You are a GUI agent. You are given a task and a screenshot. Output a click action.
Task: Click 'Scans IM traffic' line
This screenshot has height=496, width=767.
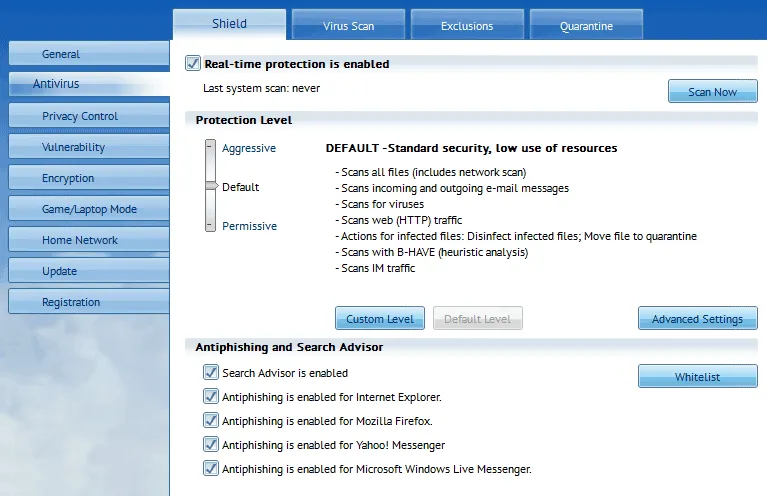tap(375, 268)
